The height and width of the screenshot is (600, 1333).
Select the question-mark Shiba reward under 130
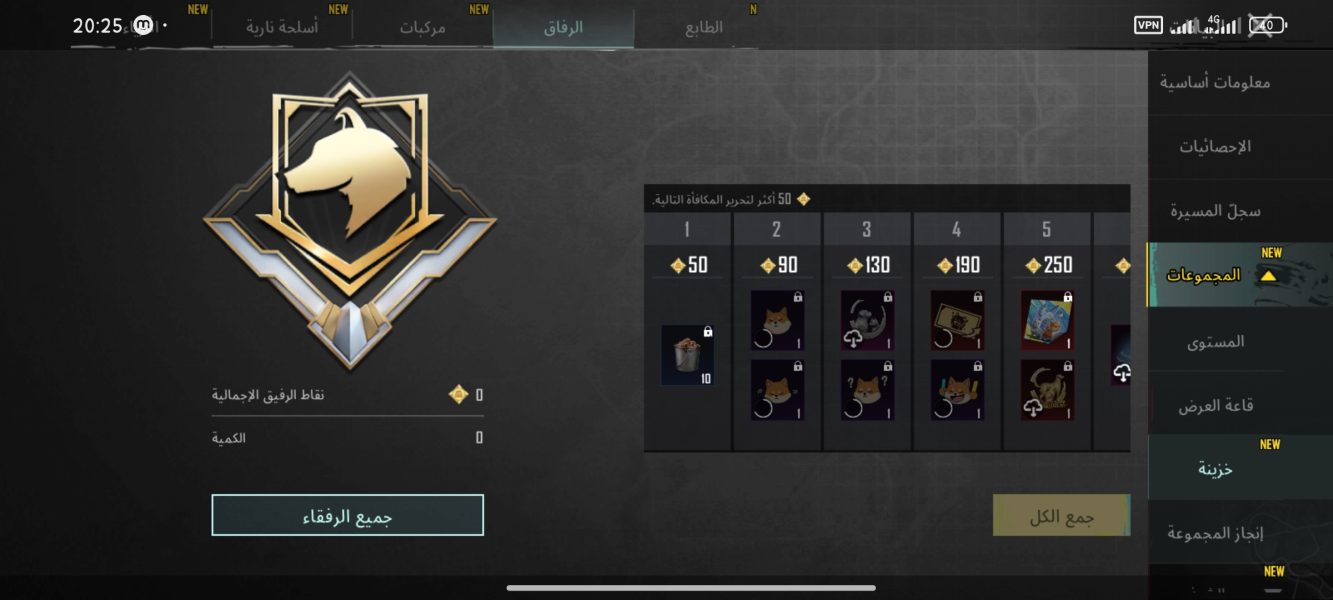pyautogui.click(x=867, y=390)
